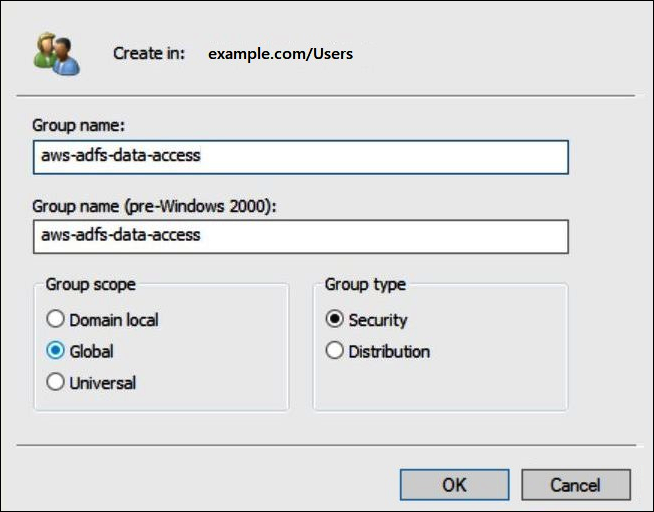Viewport: 654px width, 512px height.
Task: Select the Domain local scope option
Action: (56, 320)
